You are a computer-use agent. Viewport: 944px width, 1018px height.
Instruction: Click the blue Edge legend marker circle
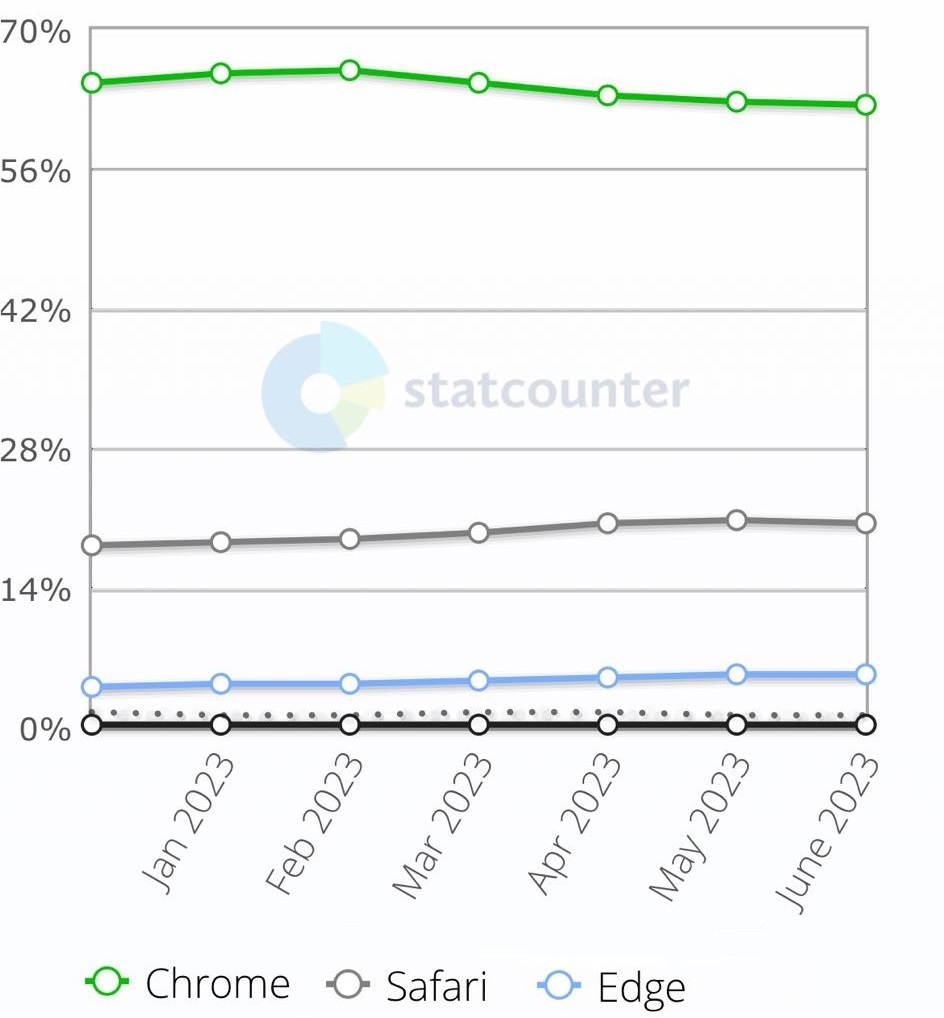(x=561, y=986)
